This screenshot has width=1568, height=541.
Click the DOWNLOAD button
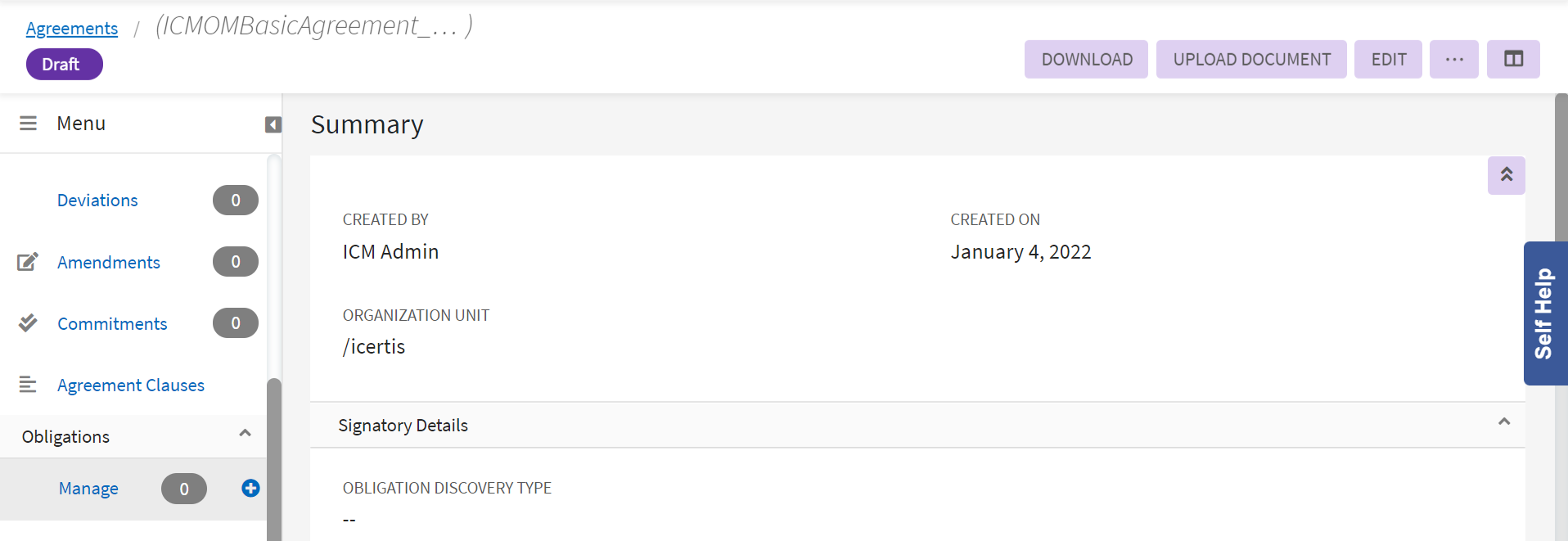(x=1086, y=60)
